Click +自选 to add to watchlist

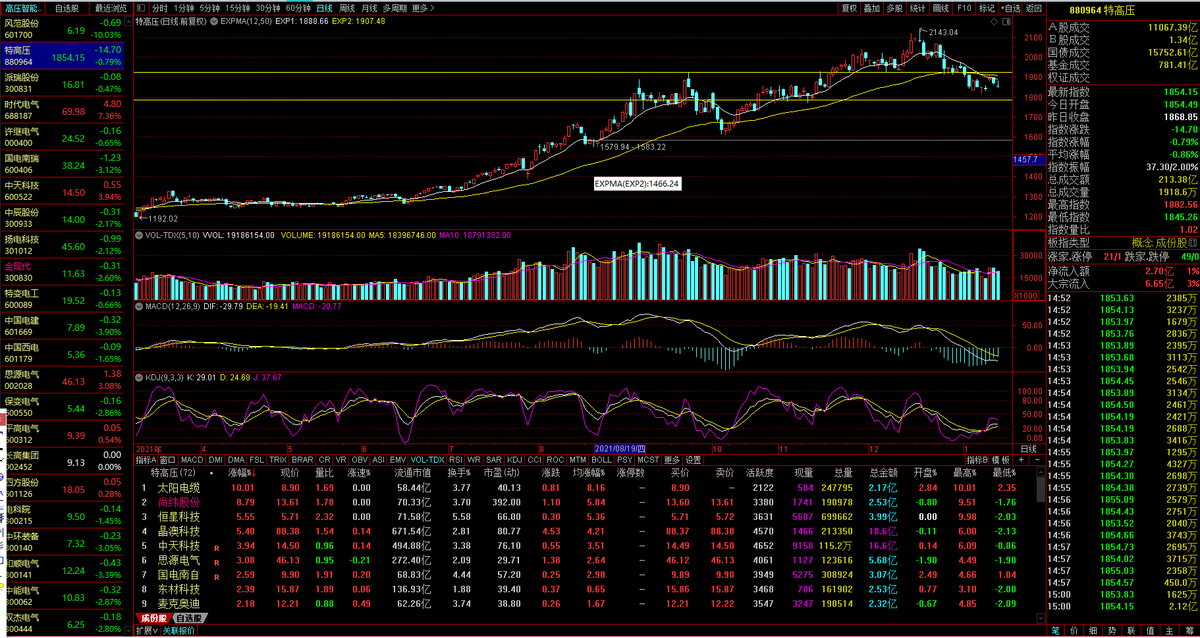pos(1010,7)
